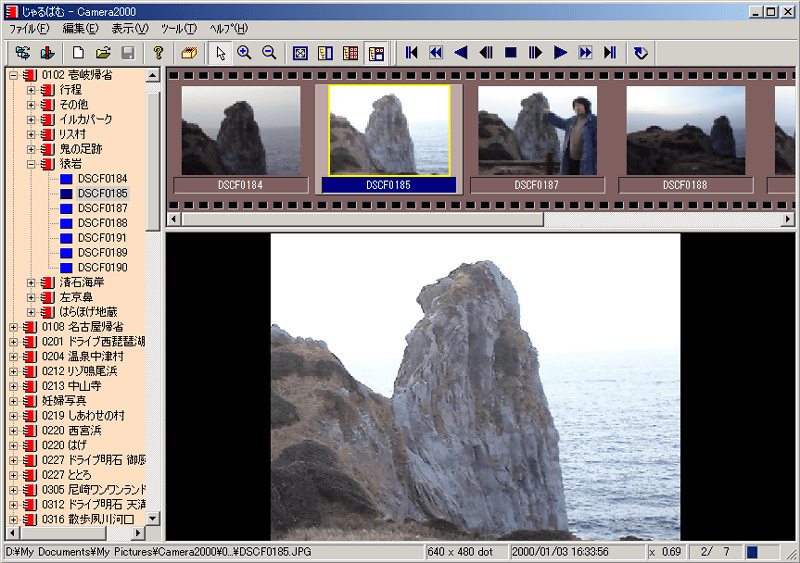Viewport: 800px width, 563px height.
Task: Click the DSCF0187 filmstrip caption label
Action: (x=537, y=185)
